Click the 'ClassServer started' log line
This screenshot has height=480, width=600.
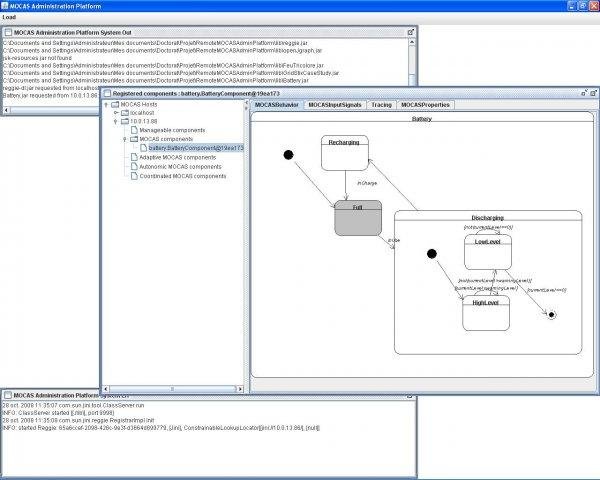(58, 413)
